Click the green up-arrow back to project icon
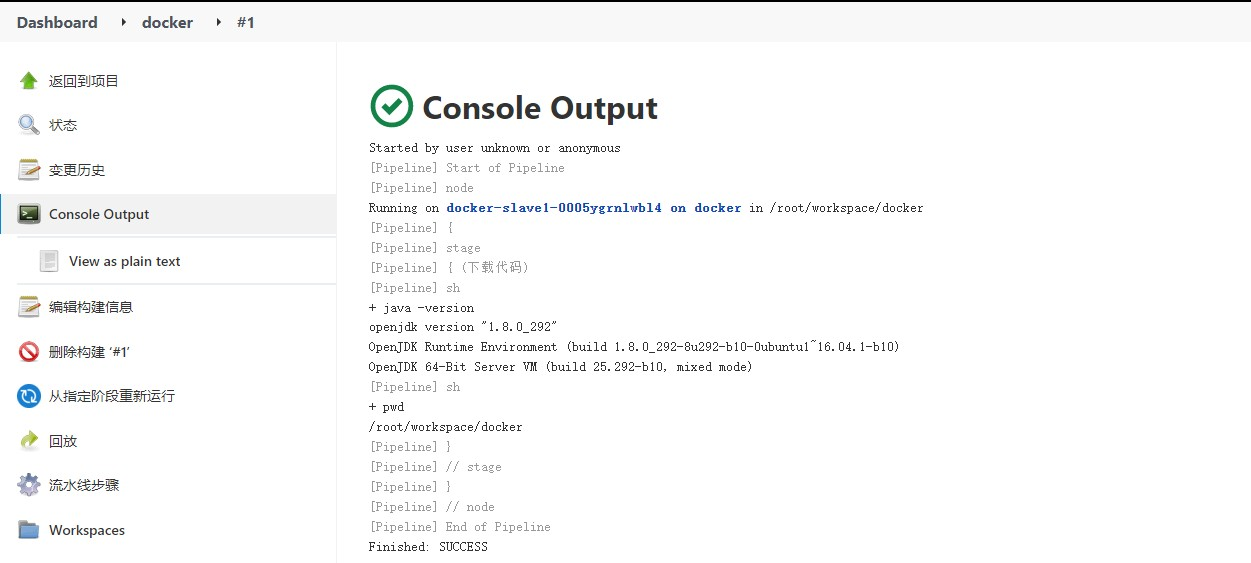This screenshot has width=1251, height=563. [x=29, y=81]
